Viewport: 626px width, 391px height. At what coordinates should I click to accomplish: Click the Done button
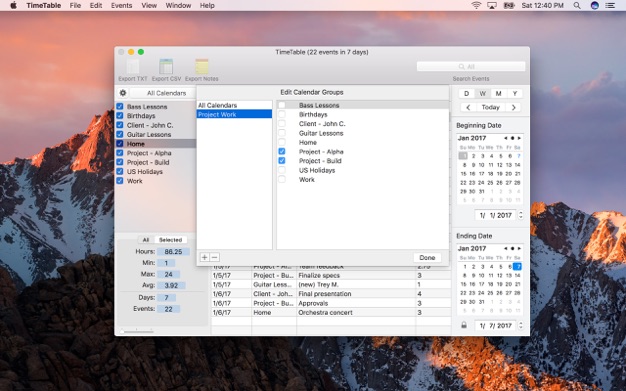click(x=427, y=258)
